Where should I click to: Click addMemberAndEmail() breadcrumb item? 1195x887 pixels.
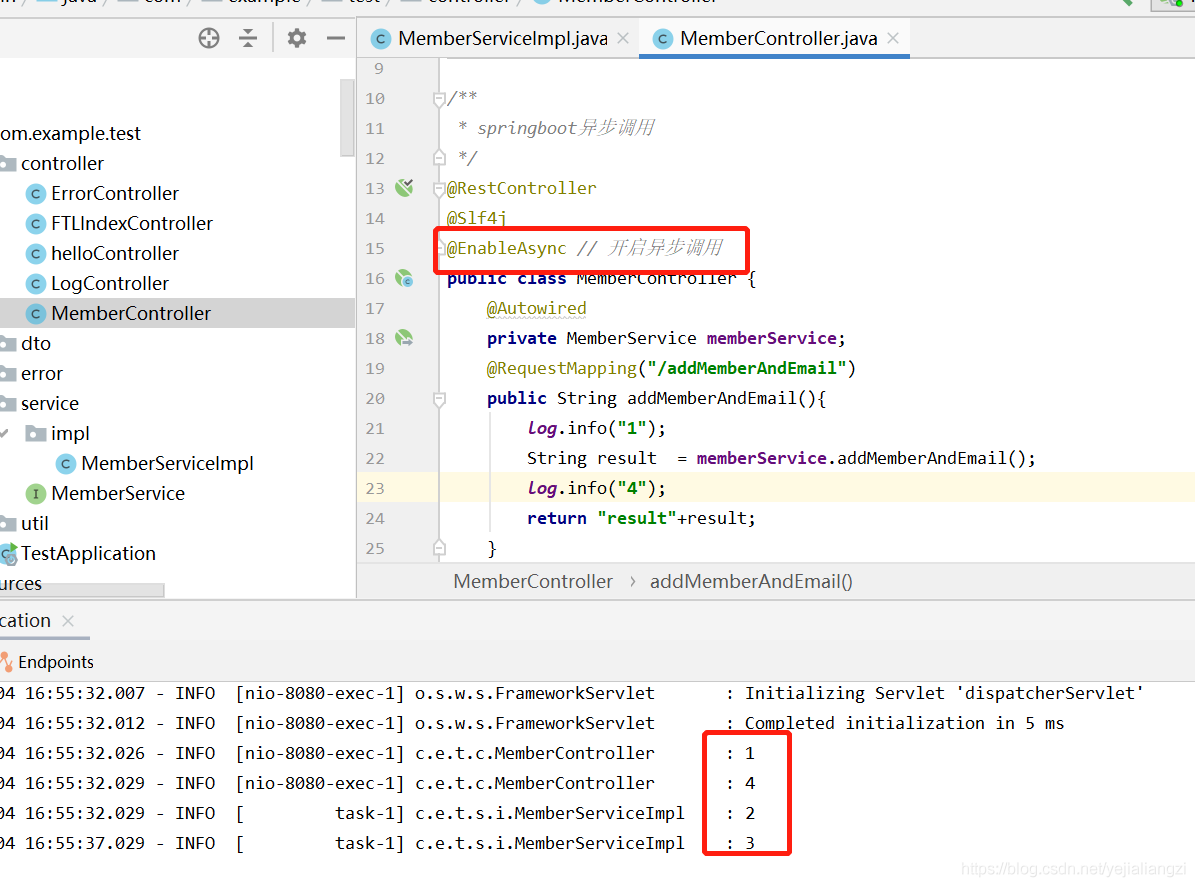pos(751,581)
